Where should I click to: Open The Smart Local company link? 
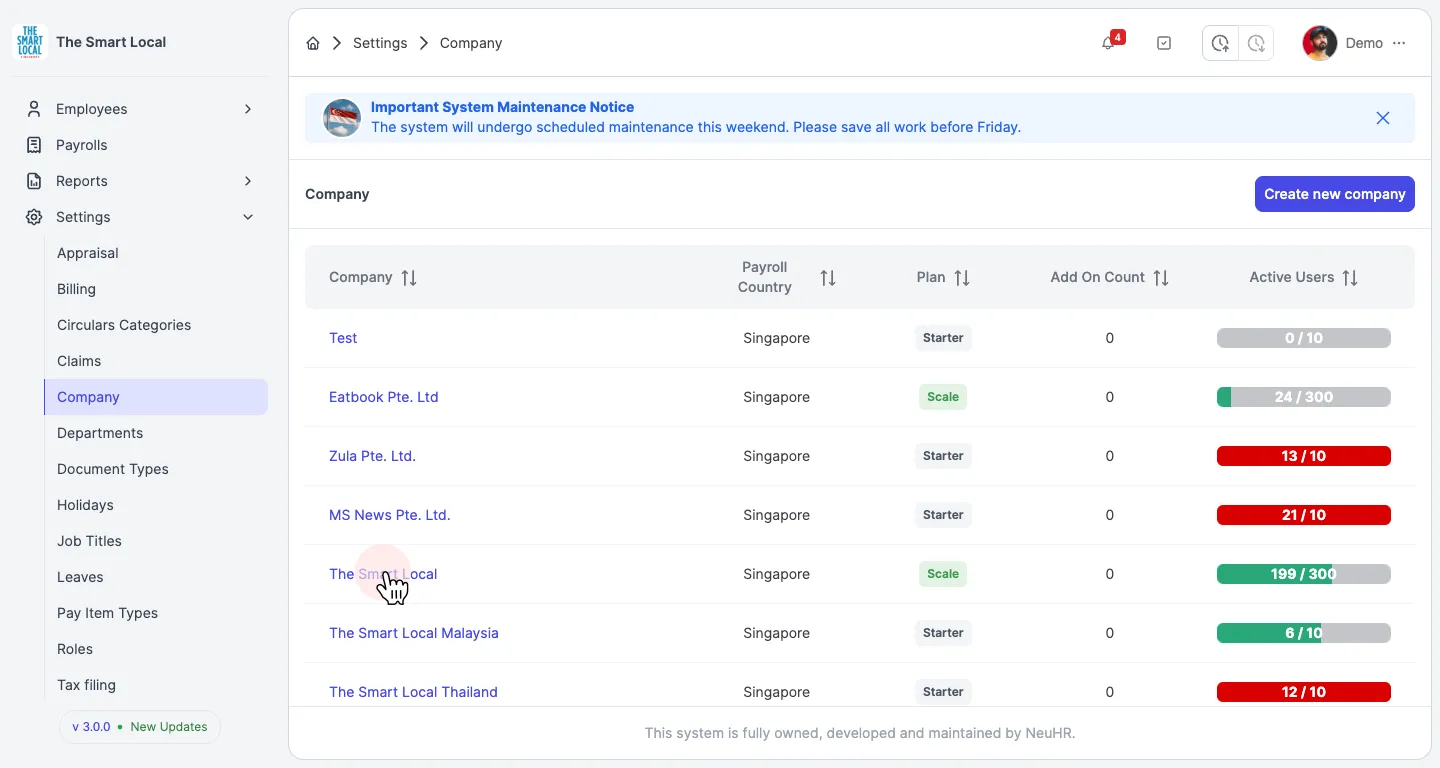(383, 574)
